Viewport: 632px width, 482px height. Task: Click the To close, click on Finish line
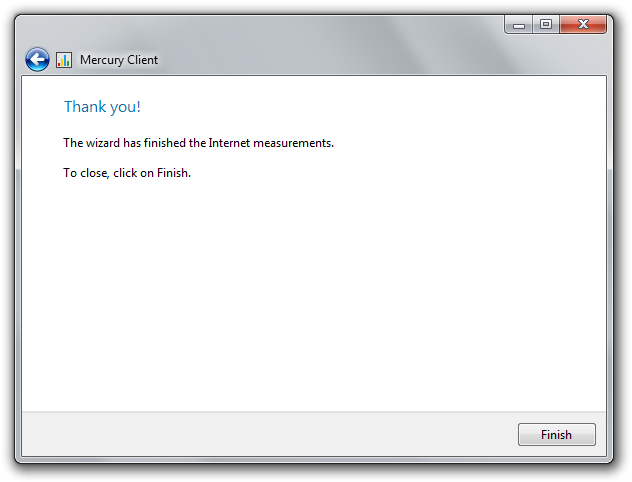[127, 173]
